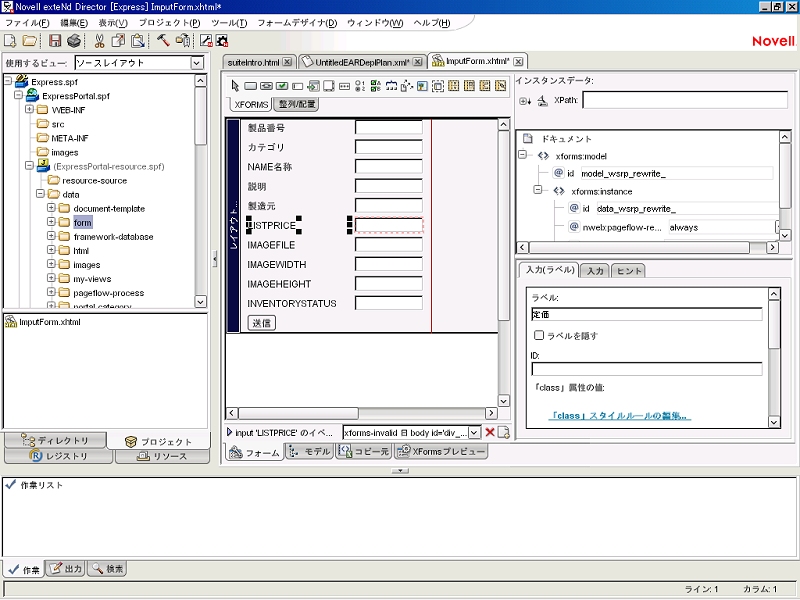Select the A/B select list control tool

point(376,86)
